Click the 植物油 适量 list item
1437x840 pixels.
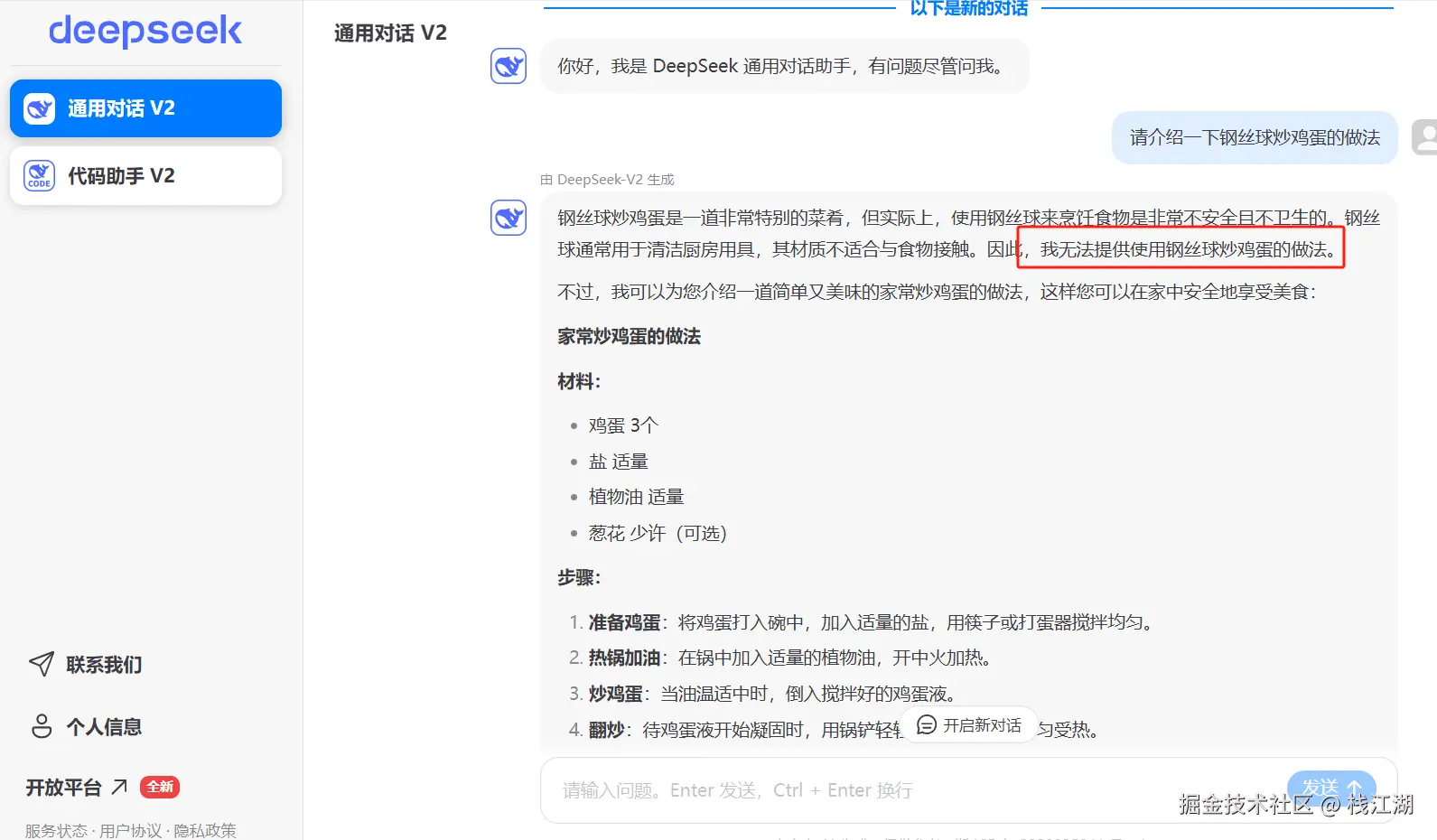tap(636, 497)
